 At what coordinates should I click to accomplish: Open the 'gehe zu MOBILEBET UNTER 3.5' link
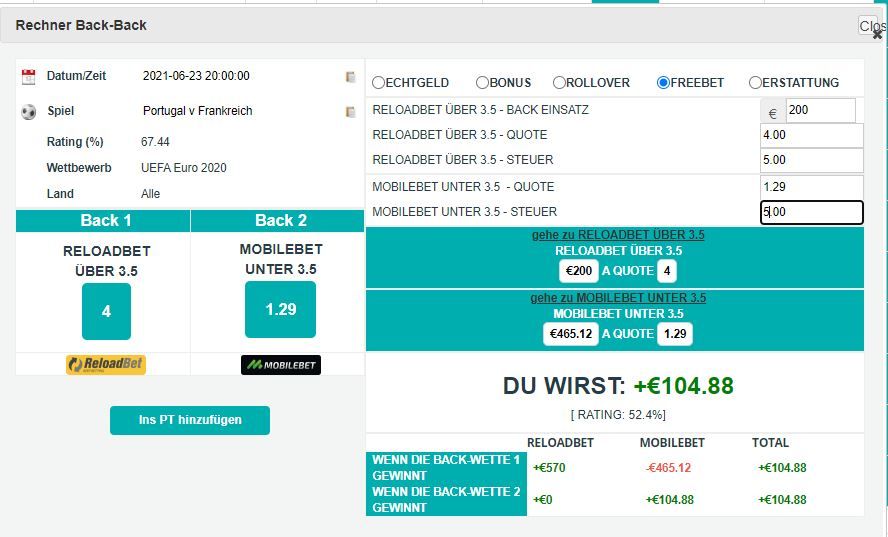pos(618,297)
